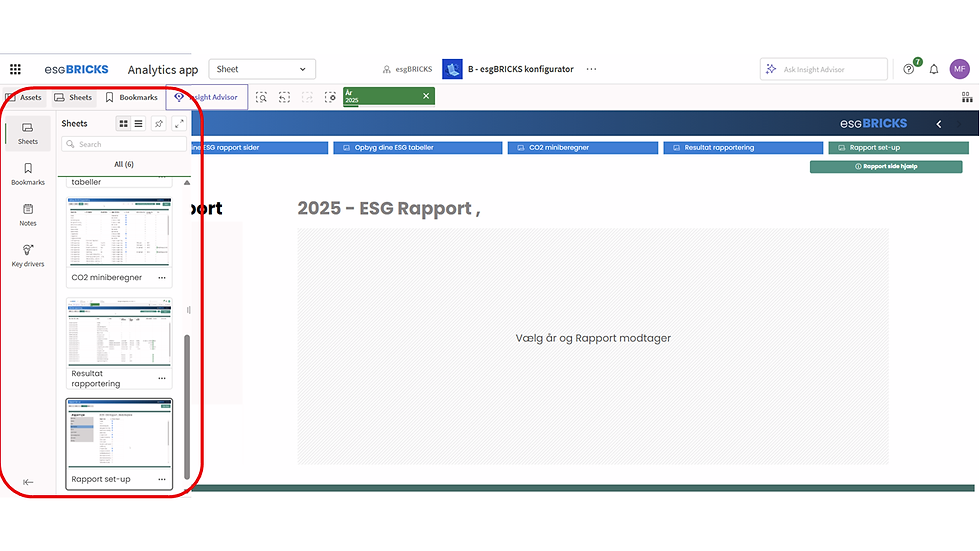Pin the Sheets panel
Viewport: 980px width, 551px height.
[x=159, y=124]
